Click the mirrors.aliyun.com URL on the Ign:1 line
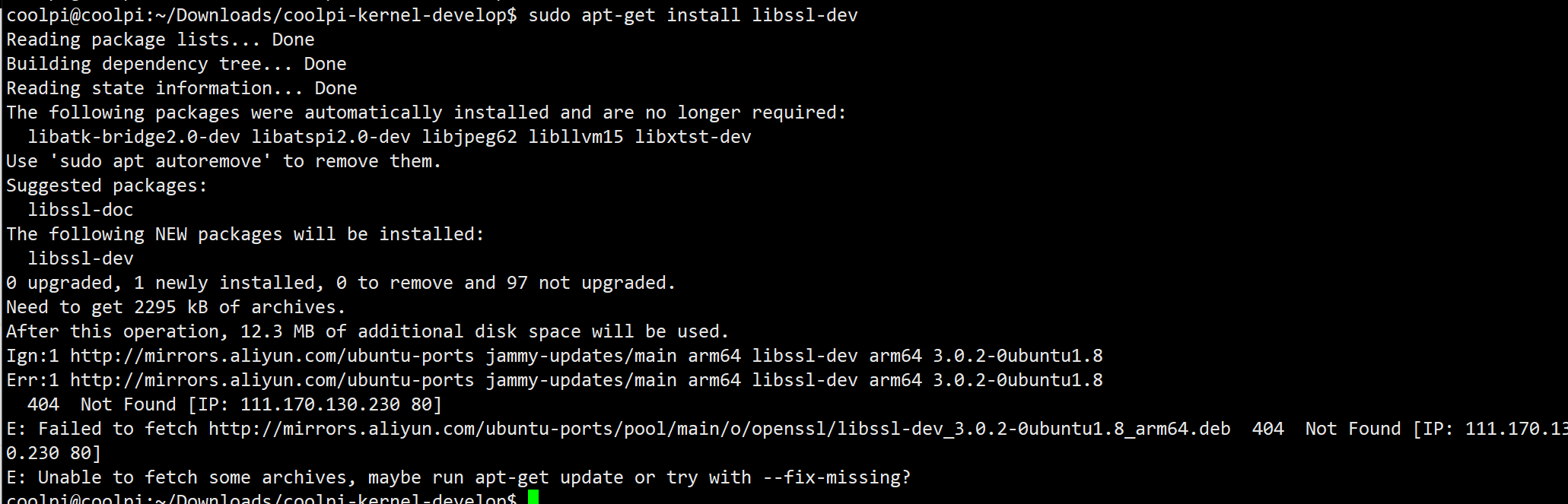 [272, 356]
